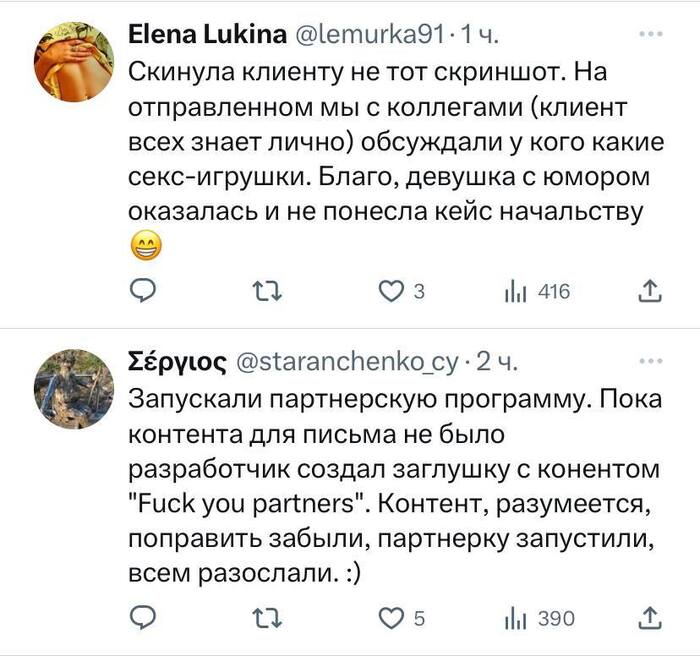Open Σέργιος display name link
The height and width of the screenshot is (656, 700).
point(178,361)
